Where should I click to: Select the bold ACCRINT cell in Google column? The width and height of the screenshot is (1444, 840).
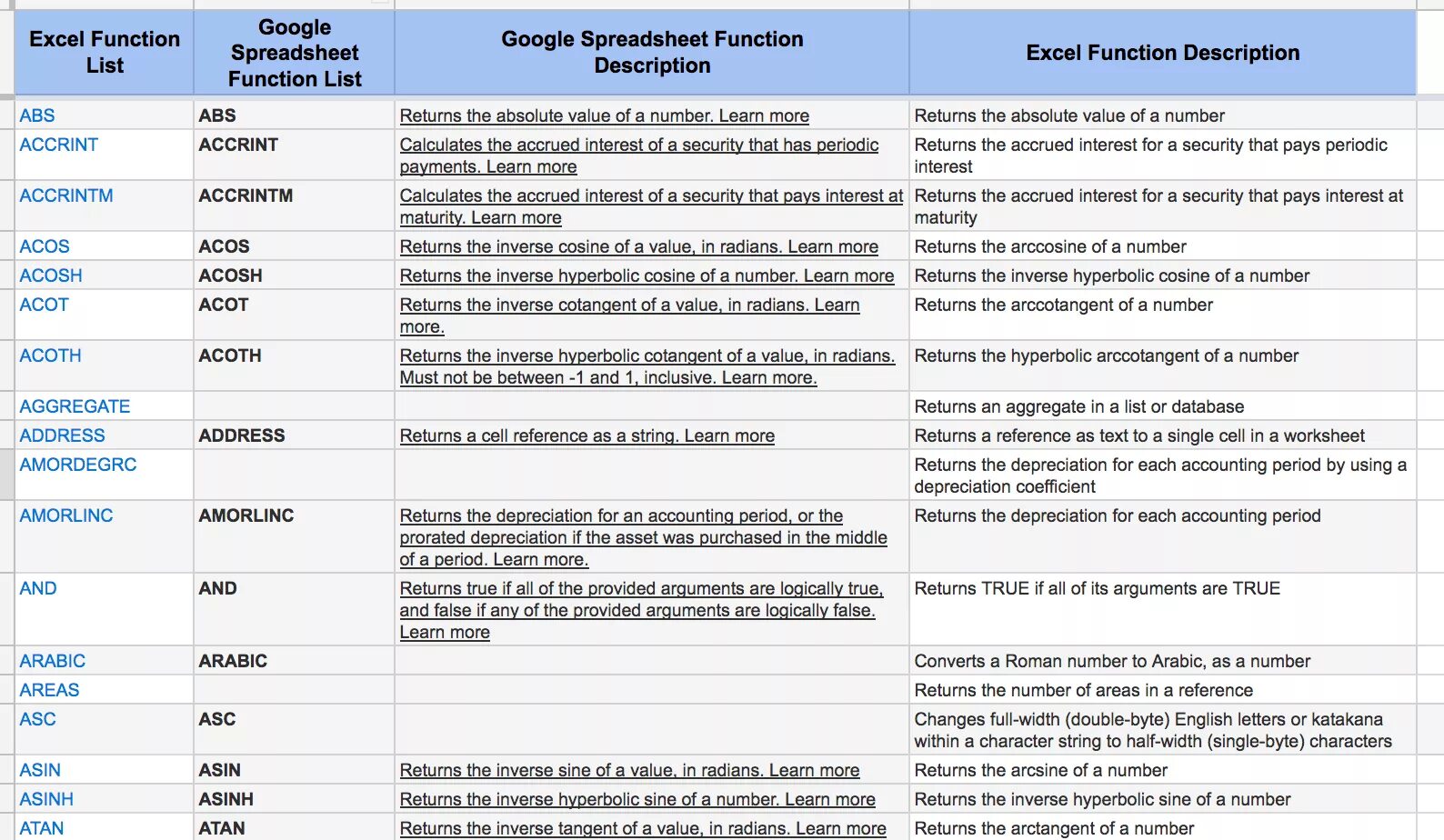click(295, 155)
